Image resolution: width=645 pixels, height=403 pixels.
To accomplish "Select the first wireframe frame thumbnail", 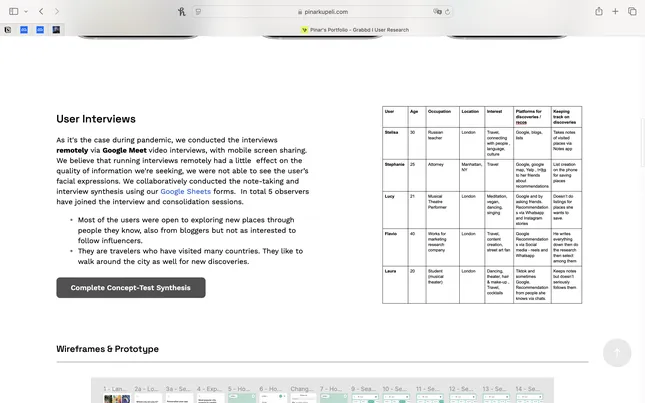I will [x=116, y=394].
